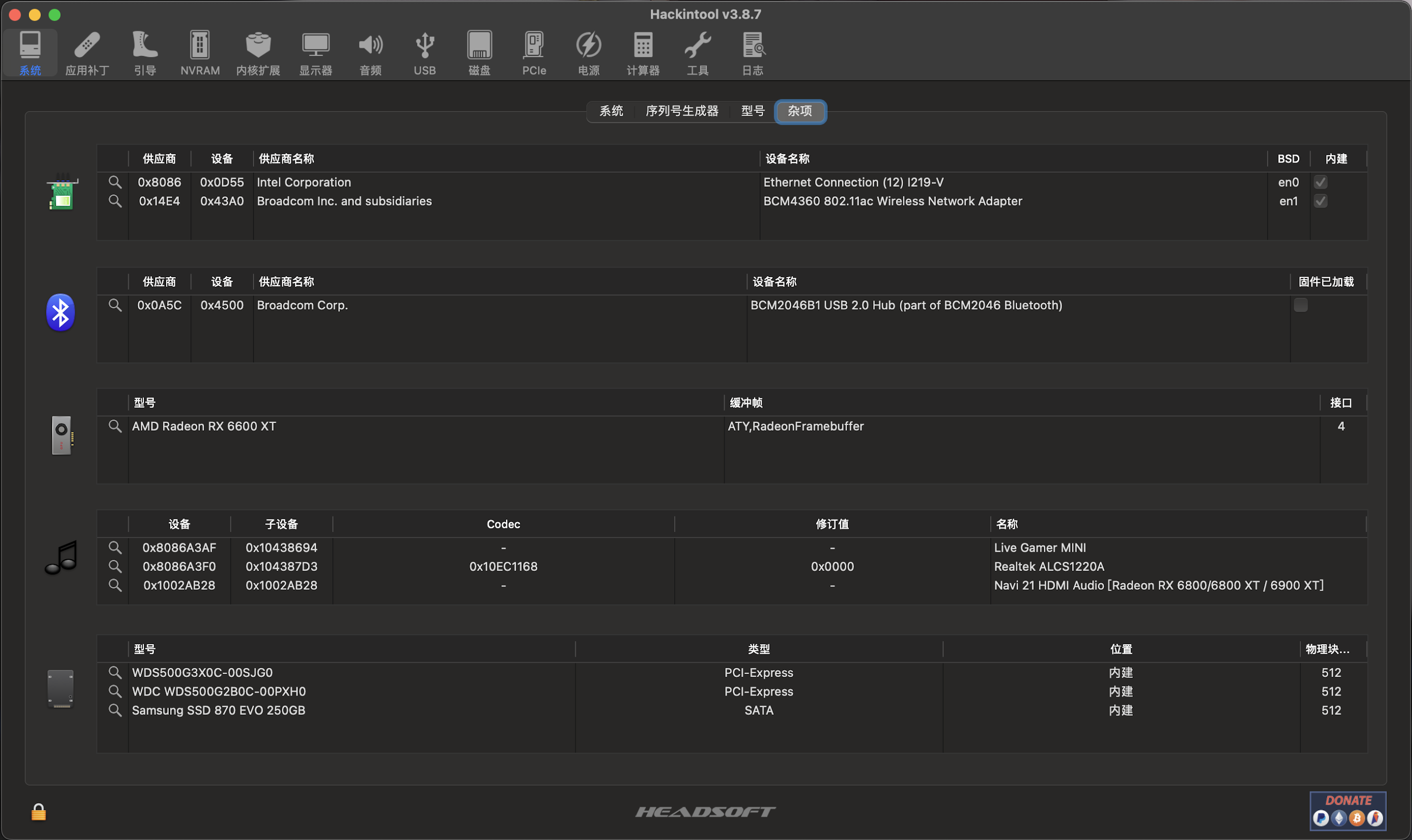Toggle 内建 checkbox for en1
The height and width of the screenshot is (840, 1412).
(1321, 201)
